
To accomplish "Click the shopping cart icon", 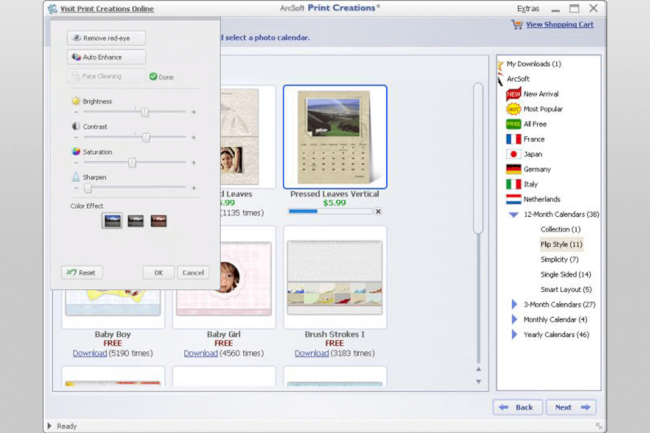I will coord(517,24).
